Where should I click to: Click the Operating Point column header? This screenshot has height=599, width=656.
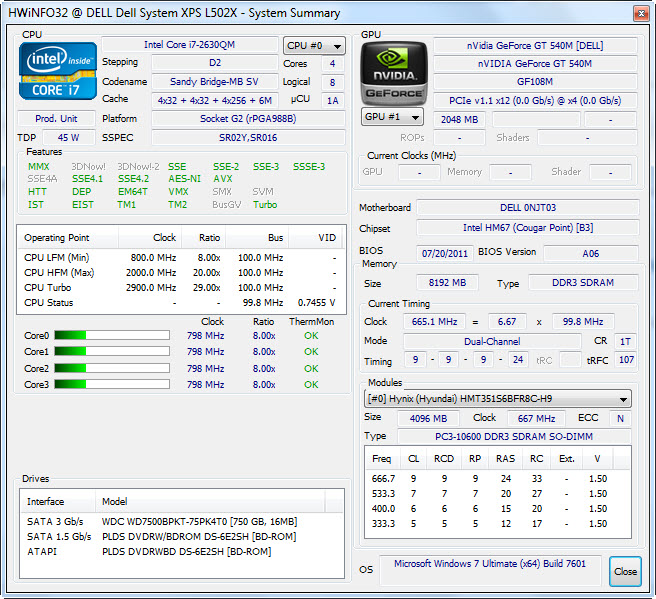(68, 238)
